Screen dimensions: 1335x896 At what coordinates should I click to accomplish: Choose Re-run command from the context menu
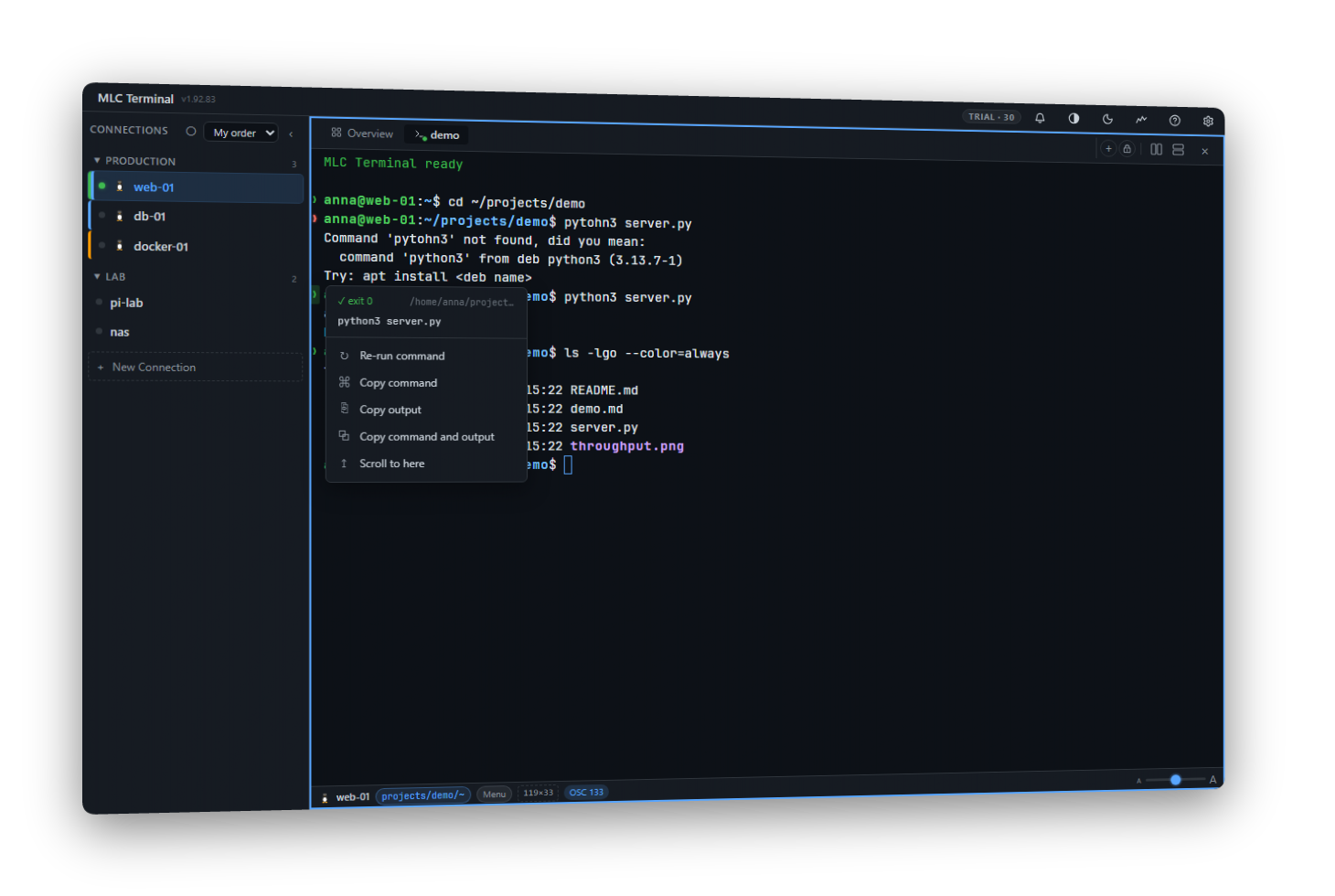coord(426,356)
